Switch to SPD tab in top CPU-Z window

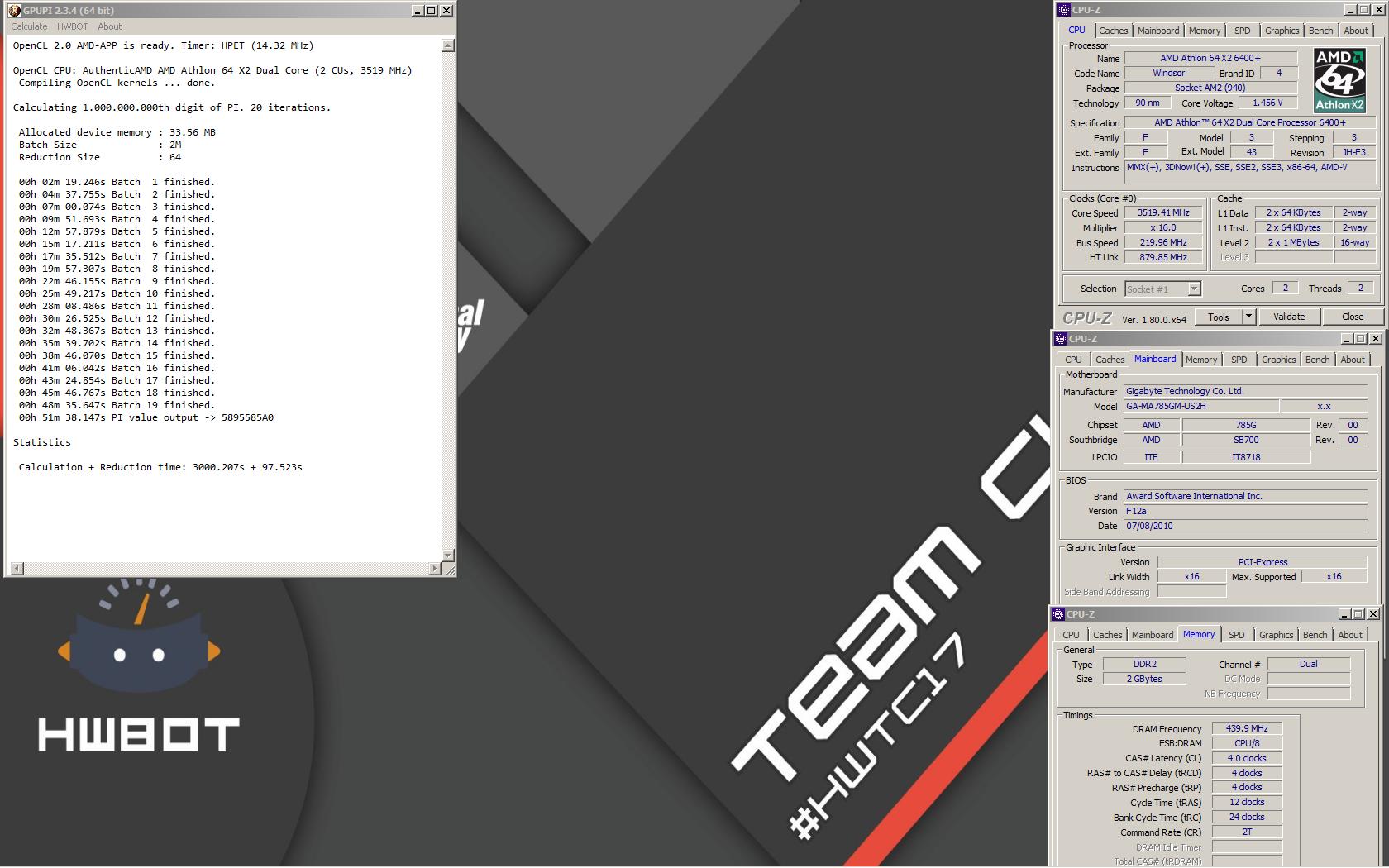(1243, 31)
